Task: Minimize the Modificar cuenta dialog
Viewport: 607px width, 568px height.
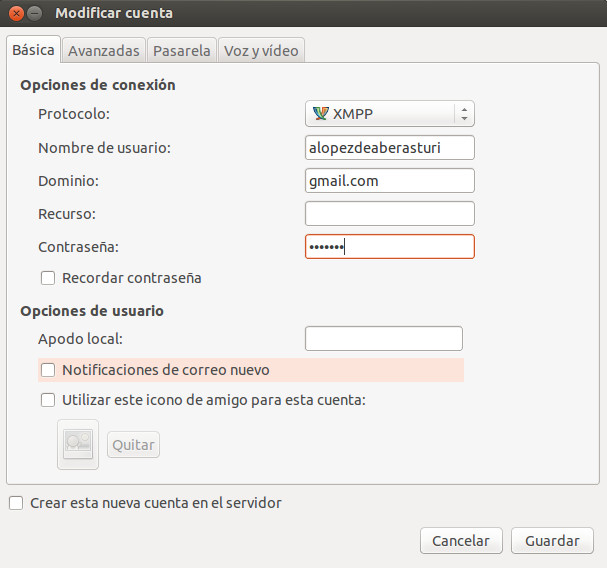Action: tap(35, 13)
